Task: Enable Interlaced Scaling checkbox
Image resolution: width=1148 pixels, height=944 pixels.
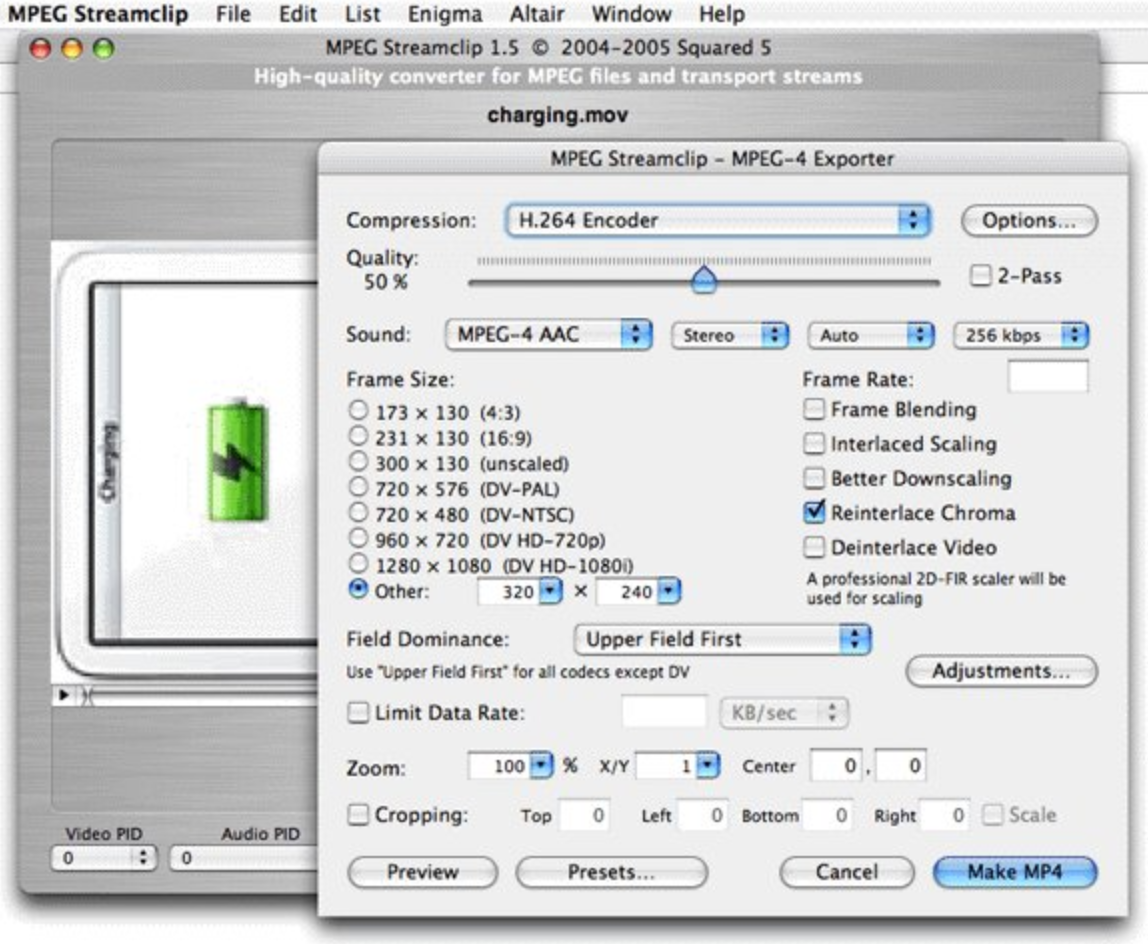Action: 814,443
